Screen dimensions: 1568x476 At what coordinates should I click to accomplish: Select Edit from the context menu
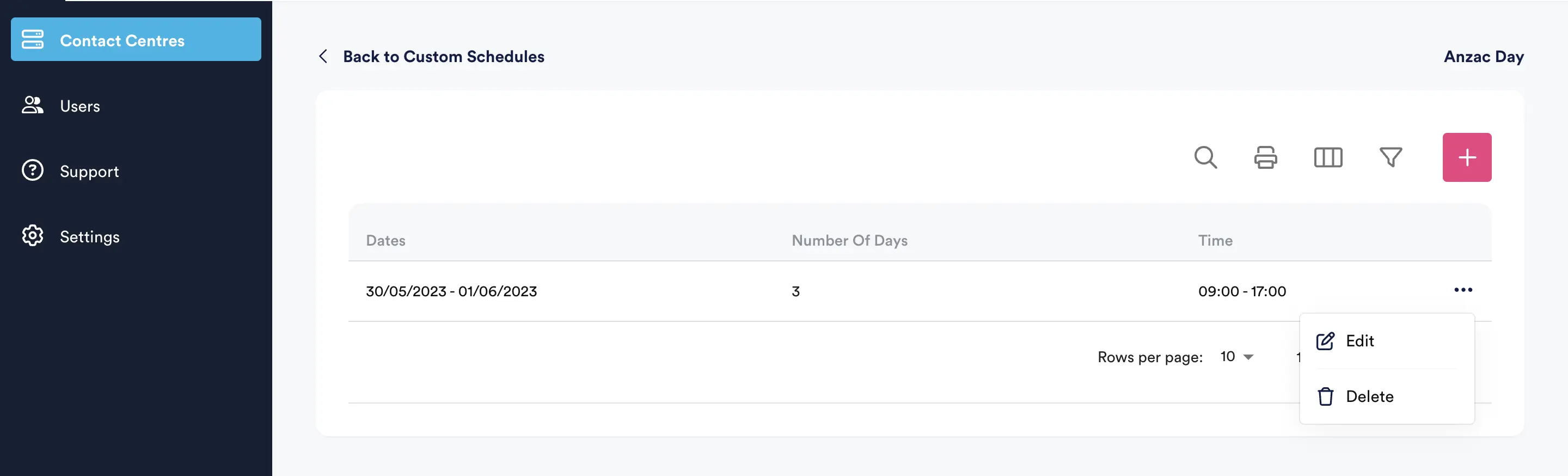[x=1360, y=341]
